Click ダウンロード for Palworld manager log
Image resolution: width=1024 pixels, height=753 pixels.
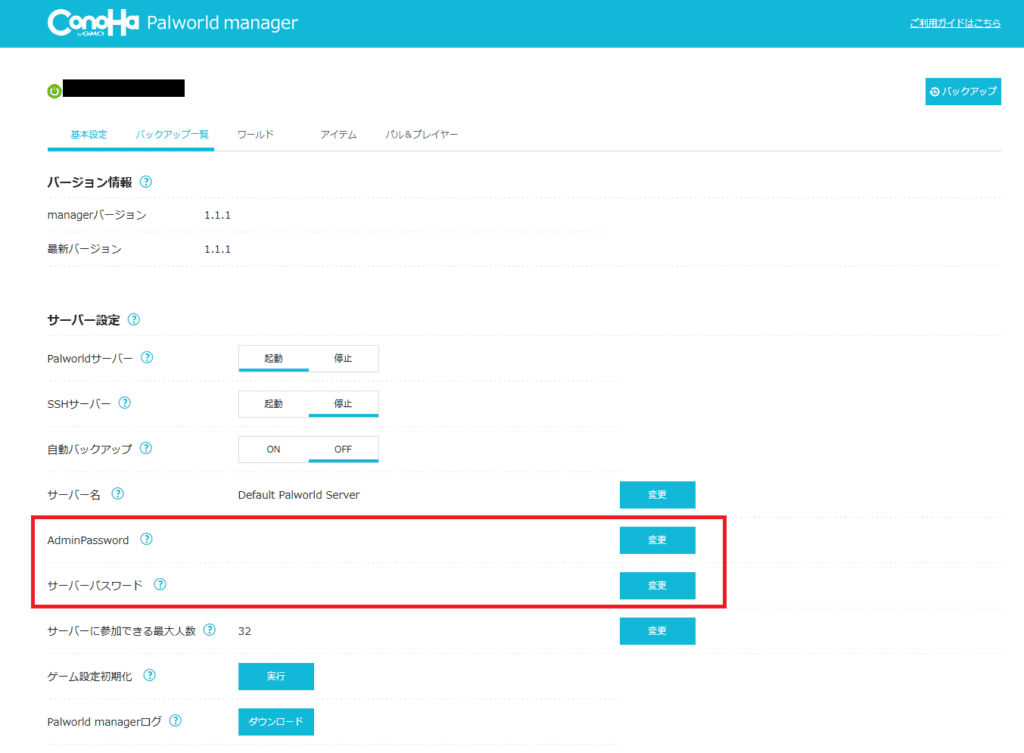pos(276,722)
